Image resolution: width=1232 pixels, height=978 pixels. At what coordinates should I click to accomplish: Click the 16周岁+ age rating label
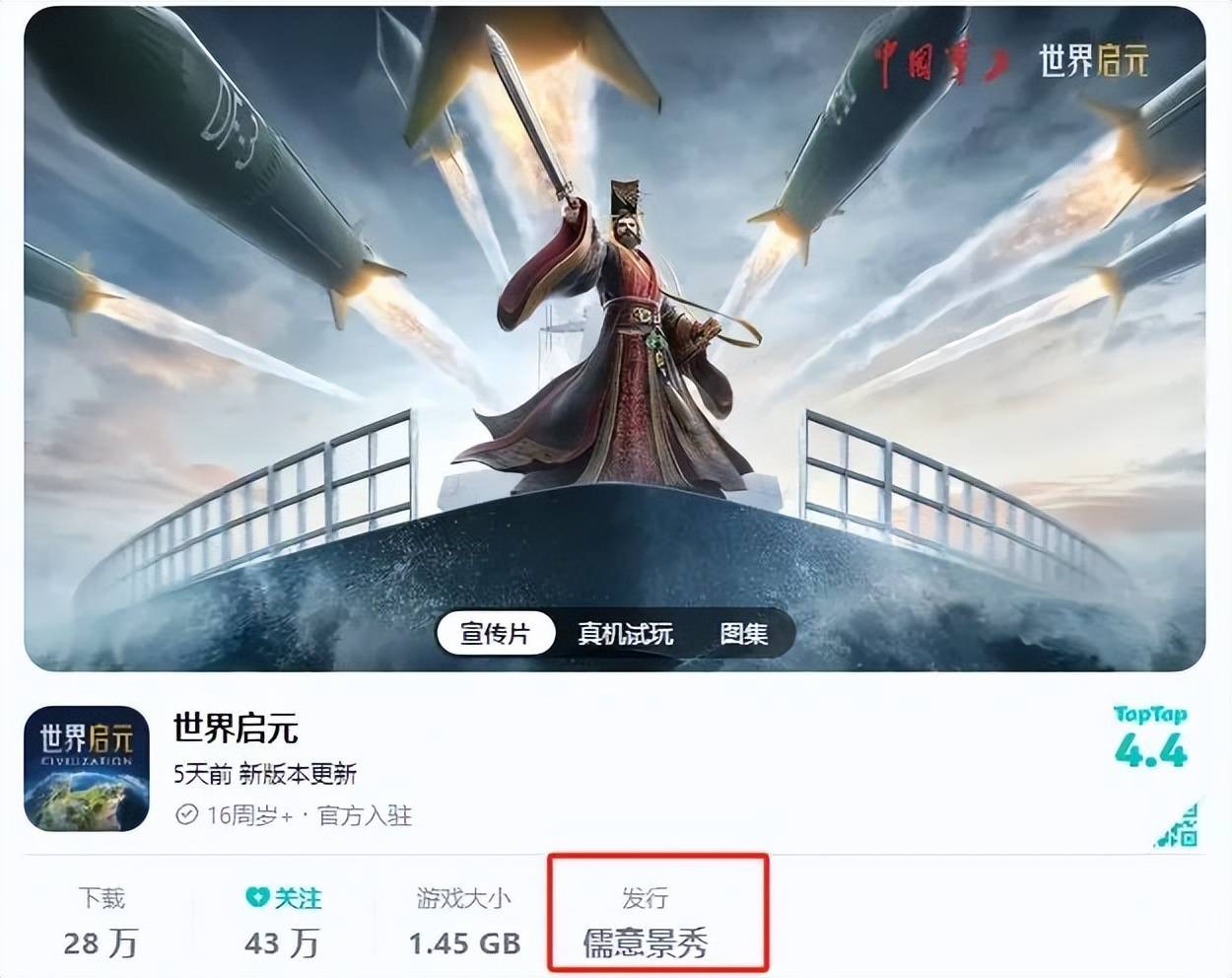(x=249, y=815)
